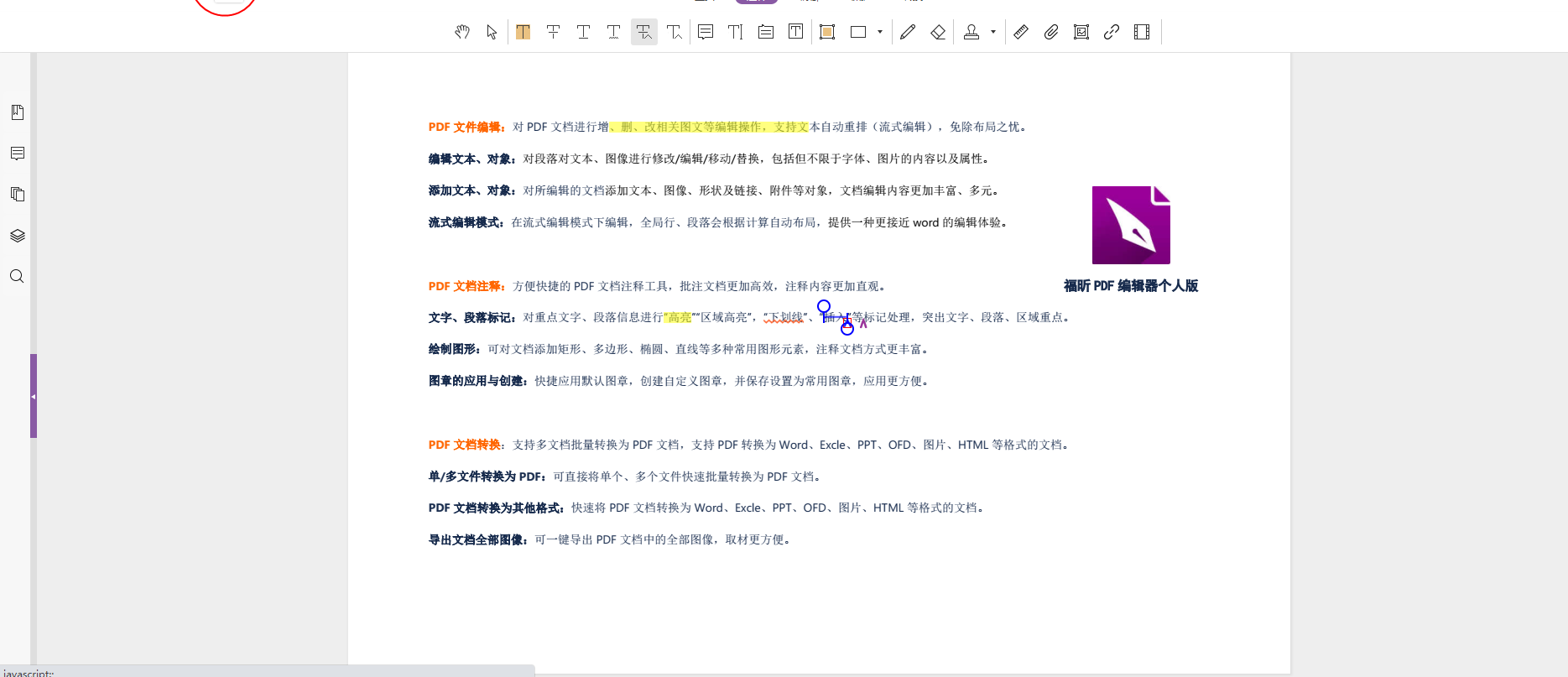Click the bold label "流式编辑模式"
The width and height of the screenshot is (1568, 677).
465,223
